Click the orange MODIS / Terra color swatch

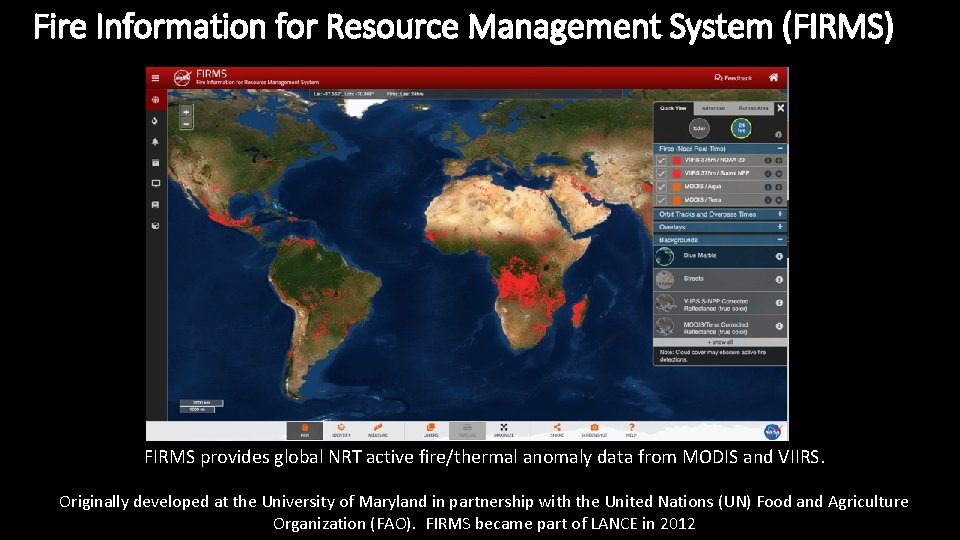point(677,200)
